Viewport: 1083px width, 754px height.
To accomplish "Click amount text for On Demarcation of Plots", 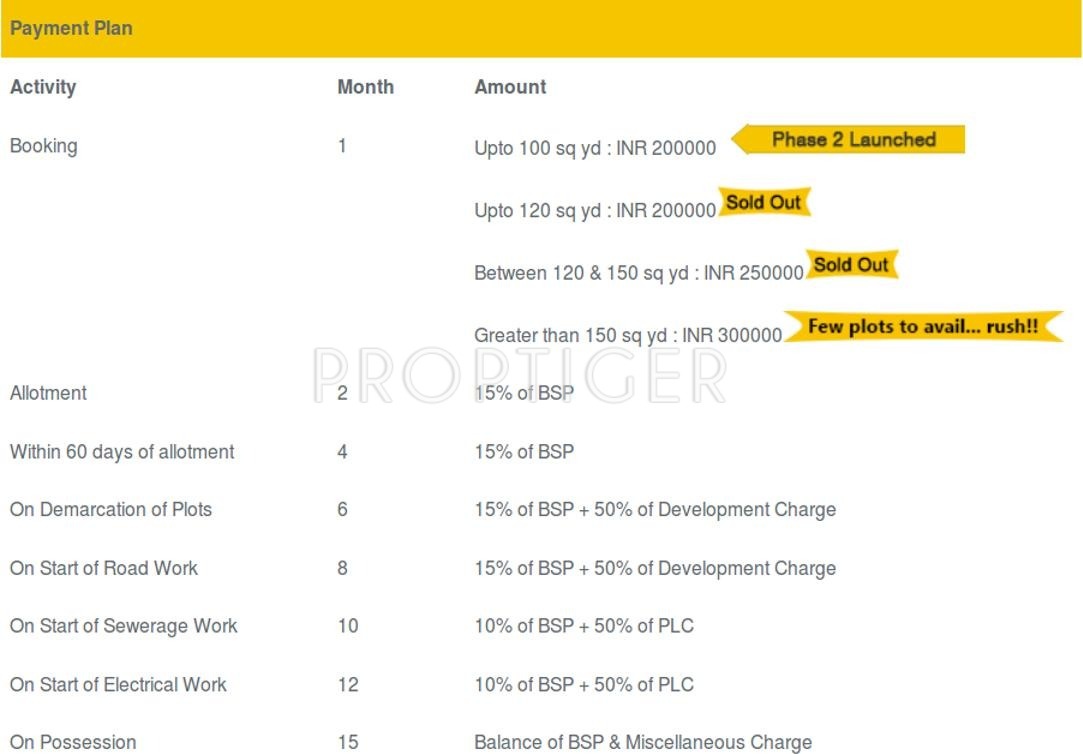I will pyautogui.click(x=655, y=510).
